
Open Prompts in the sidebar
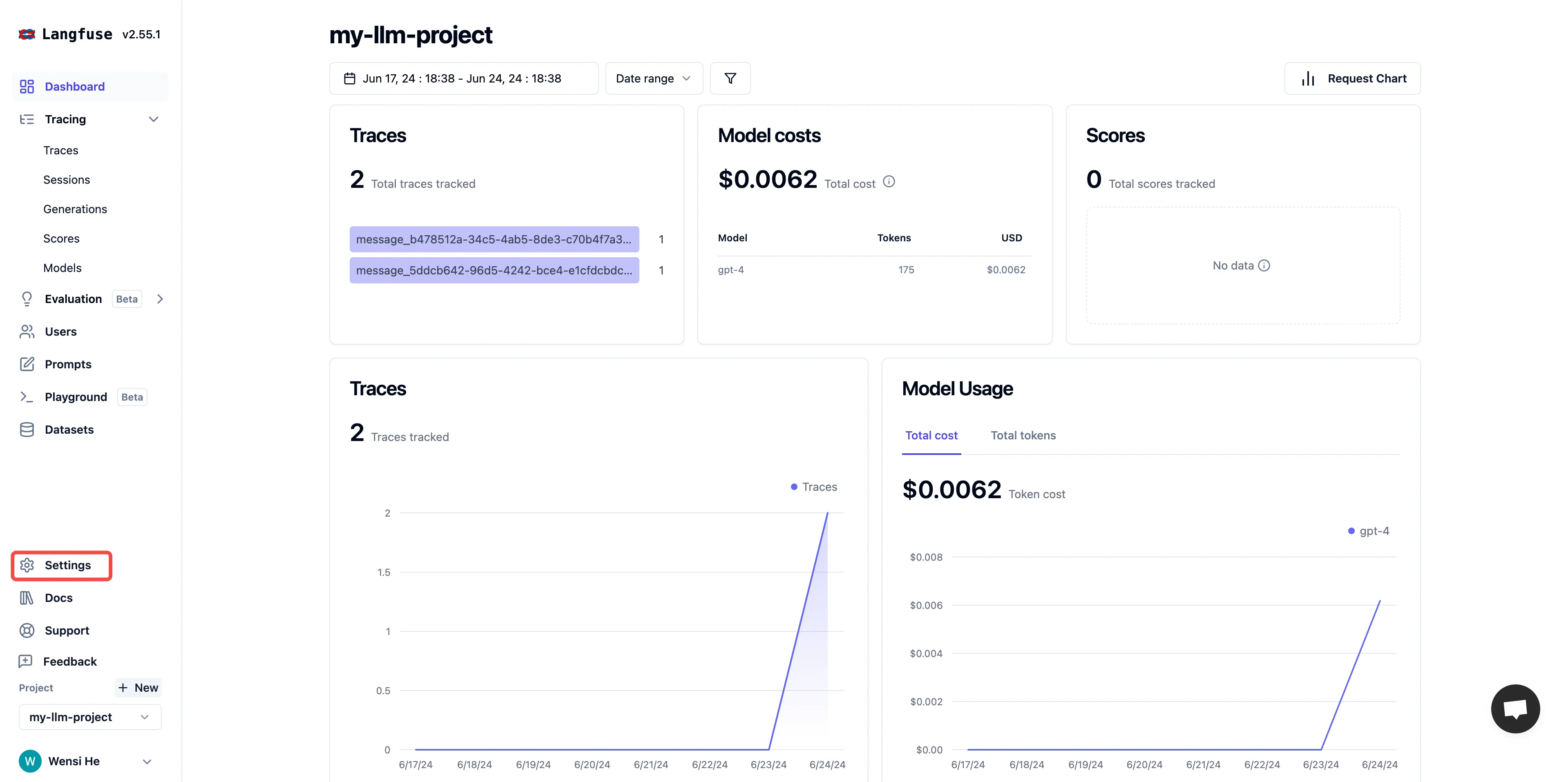click(x=67, y=364)
